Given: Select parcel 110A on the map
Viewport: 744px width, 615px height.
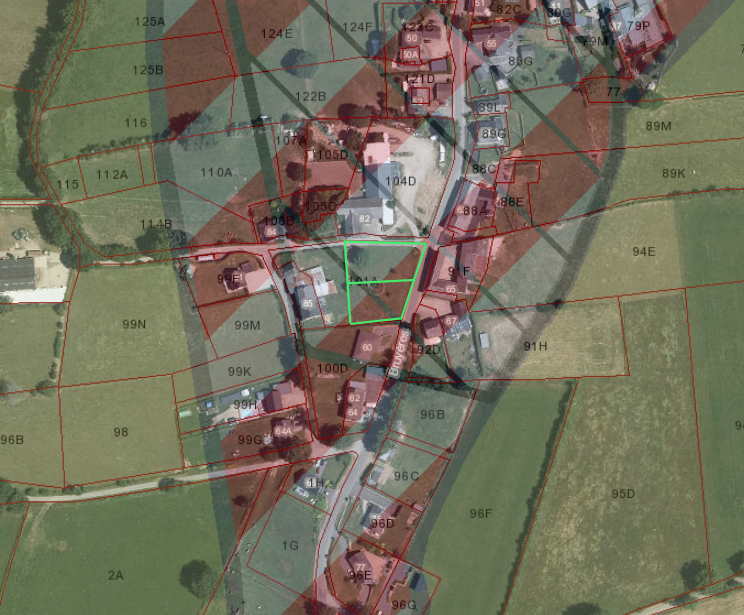Looking at the screenshot, I should 216,172.
